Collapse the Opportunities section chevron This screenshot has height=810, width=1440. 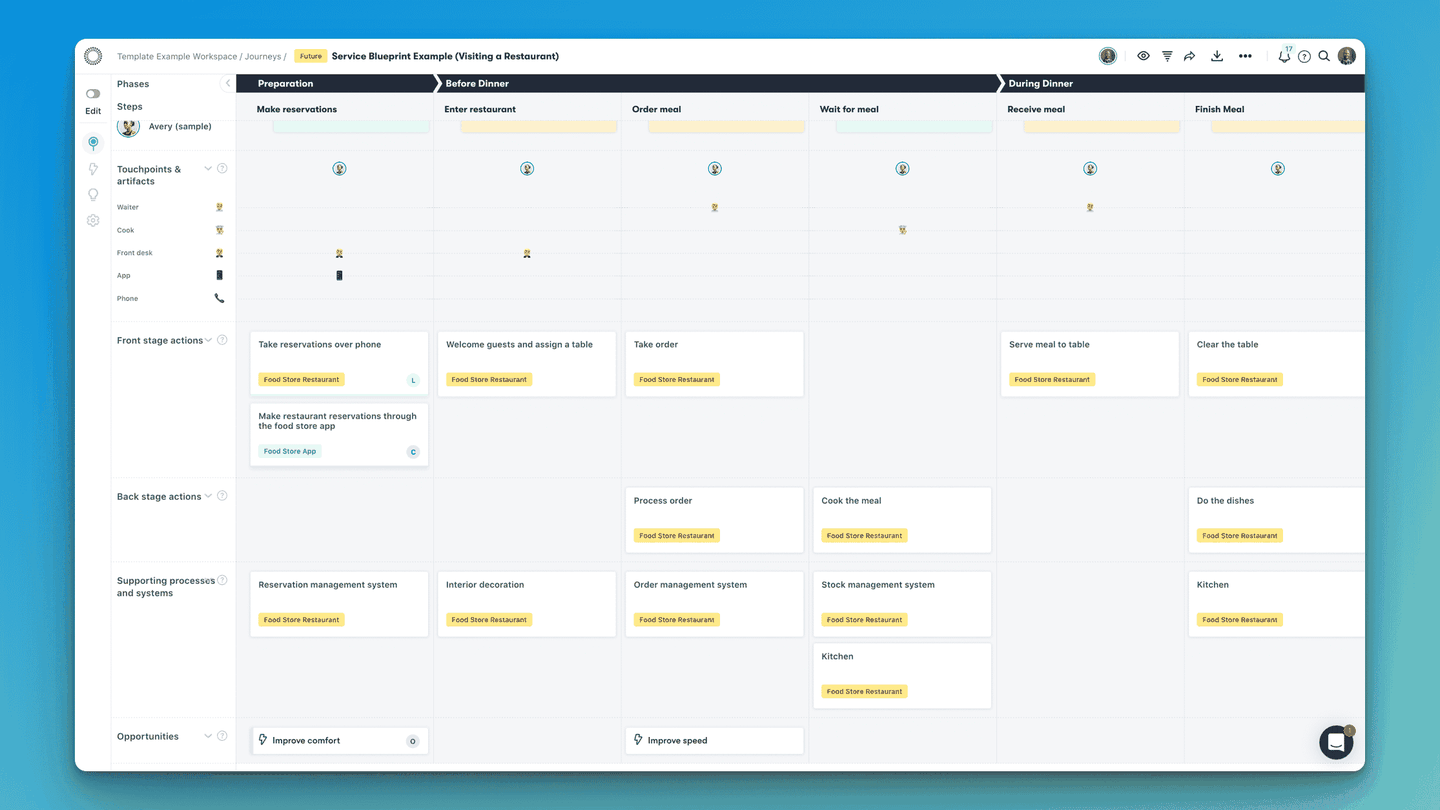pos(208,735)
